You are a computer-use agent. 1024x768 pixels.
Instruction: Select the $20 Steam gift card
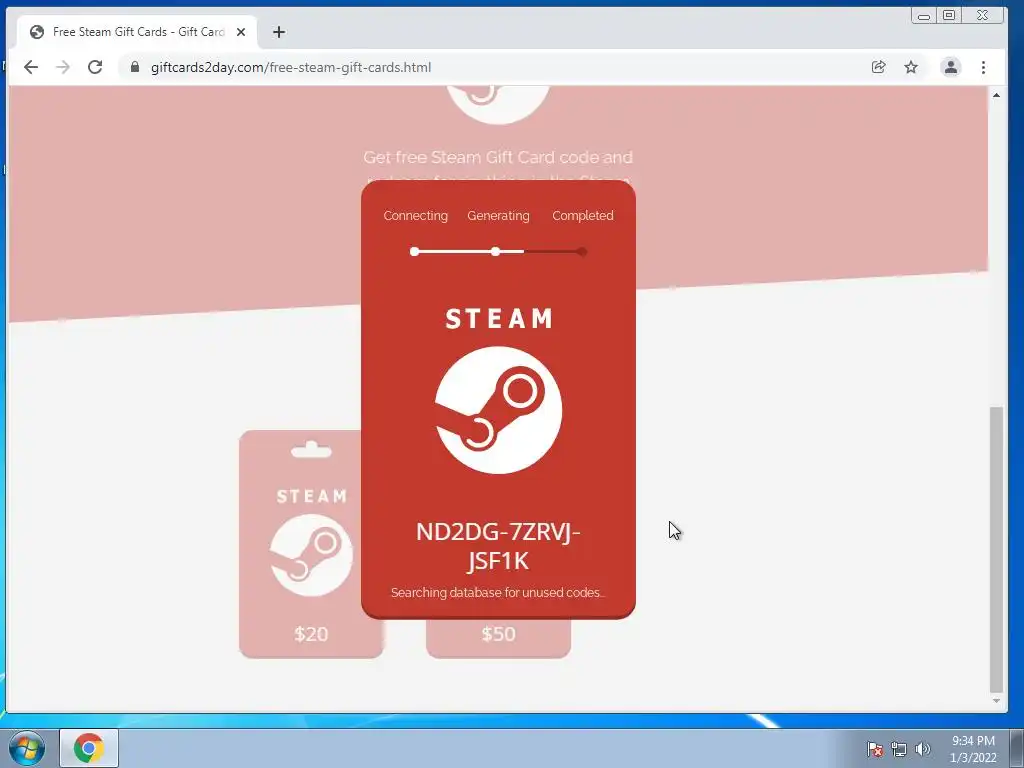pos(311,544)
